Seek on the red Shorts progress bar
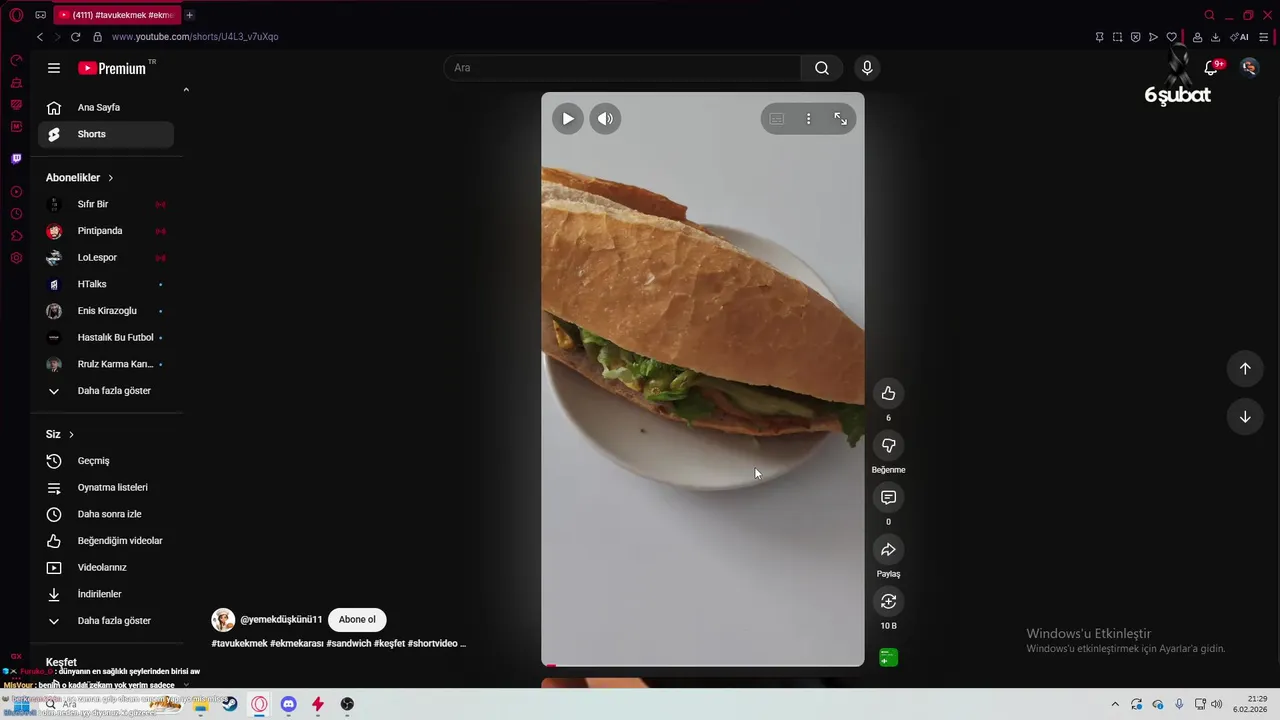The width and height of the screenshot is (1280, 720). (x=703, y=665)
